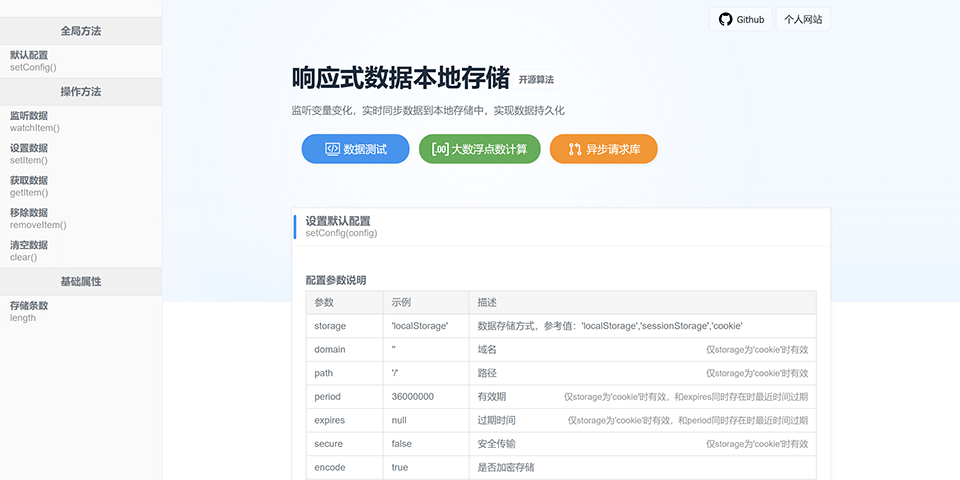Navigate to 设置数据 setItem() entry
Screen dimensions: 960x480
30,153
